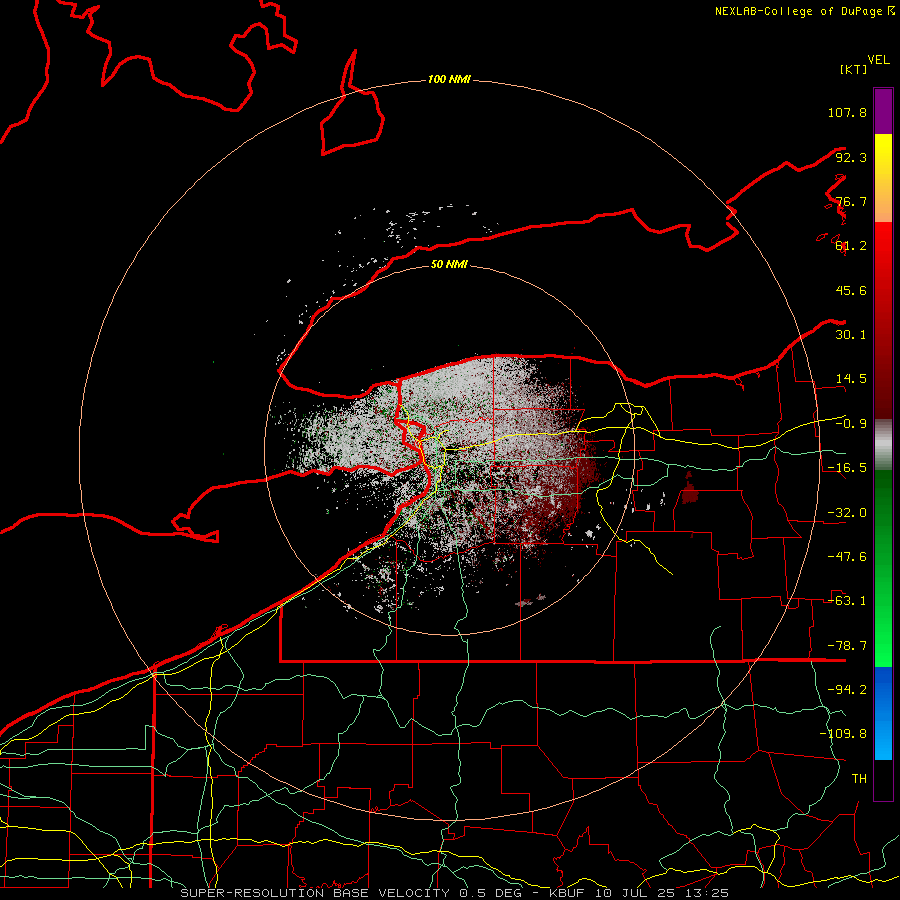Select the -47.6 legend value
Image resolution: width=900 pixels, height=900 pixels.
click(x=847, y=557)
